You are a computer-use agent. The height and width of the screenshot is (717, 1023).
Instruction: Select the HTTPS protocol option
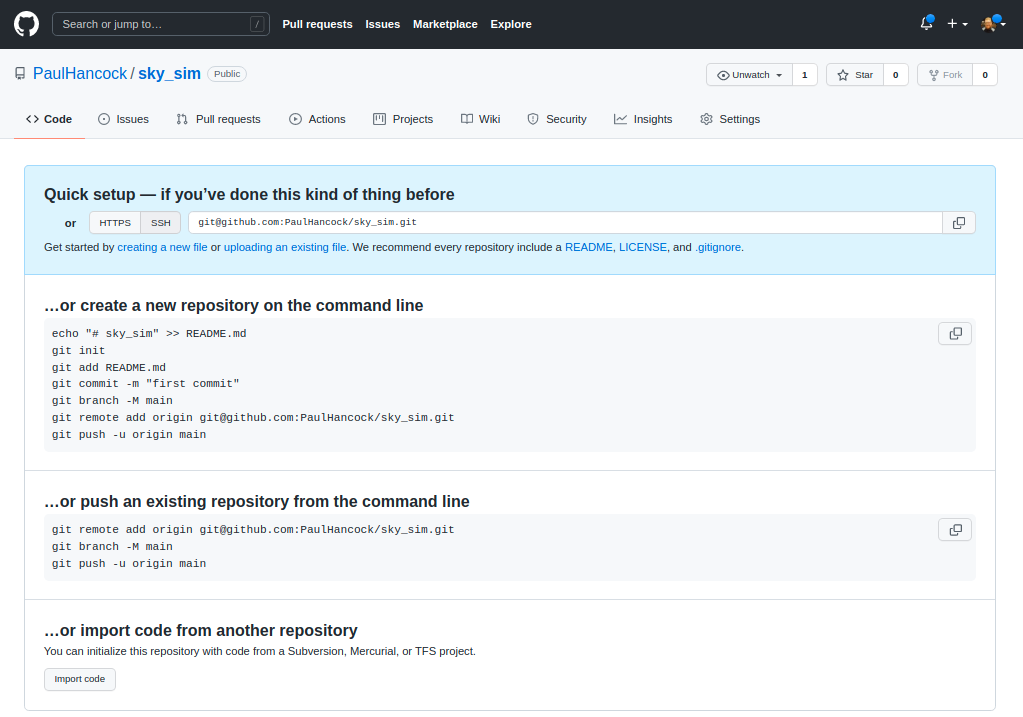pos(114,222)
